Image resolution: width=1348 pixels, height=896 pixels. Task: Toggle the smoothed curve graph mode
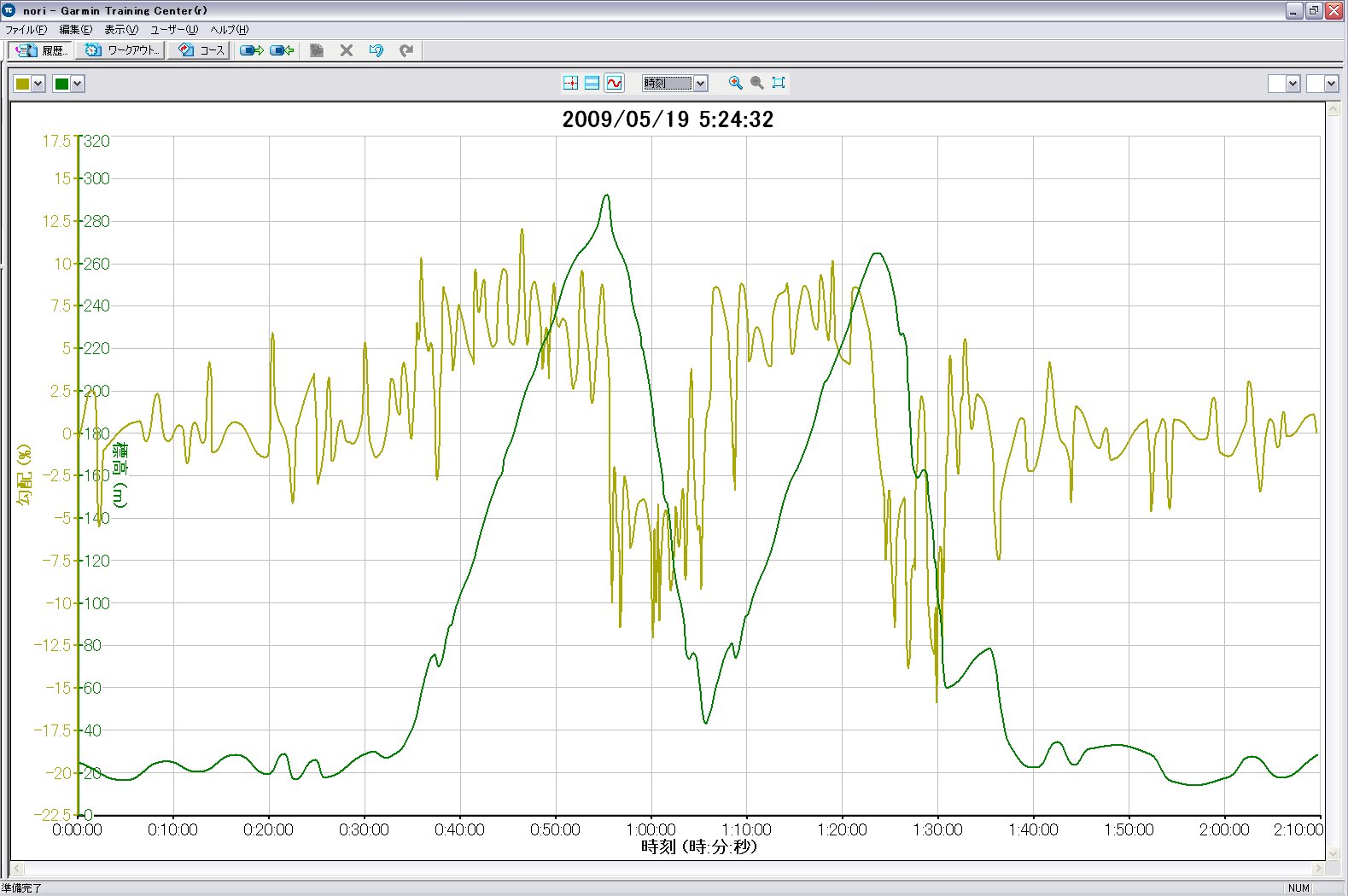tap(614, 83)
